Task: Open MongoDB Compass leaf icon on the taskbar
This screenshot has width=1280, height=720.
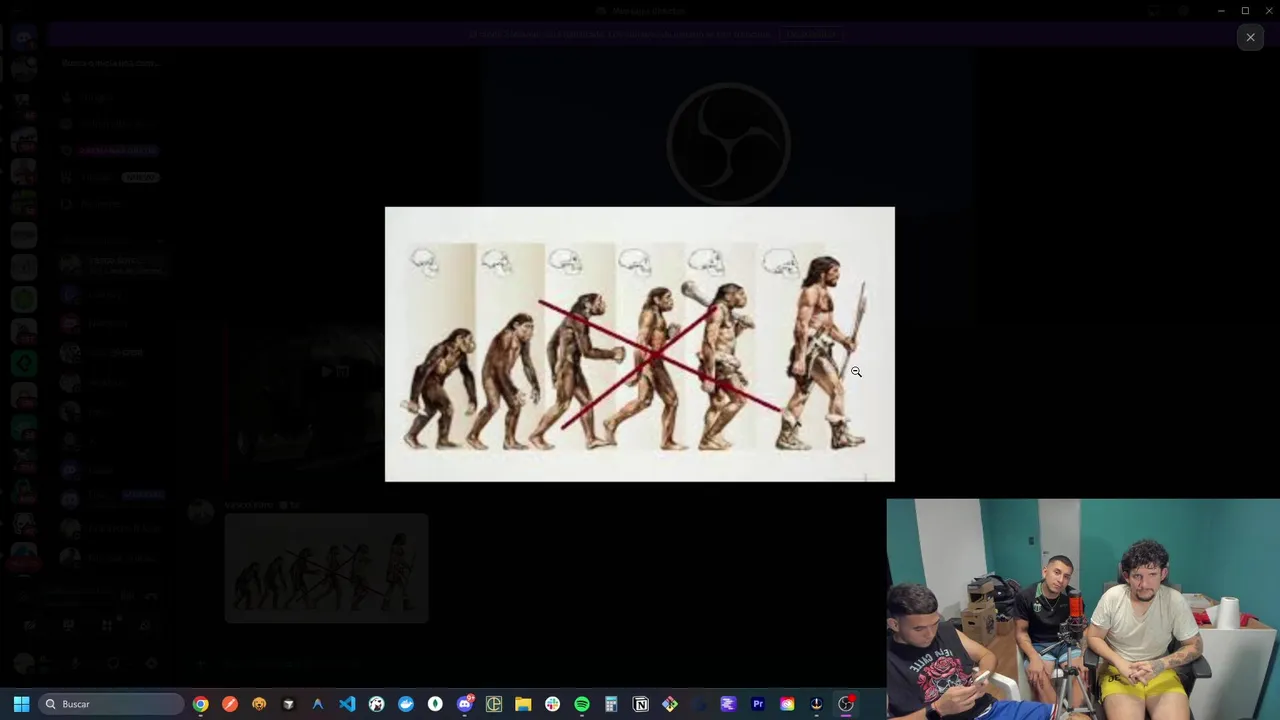Action: 435,704
